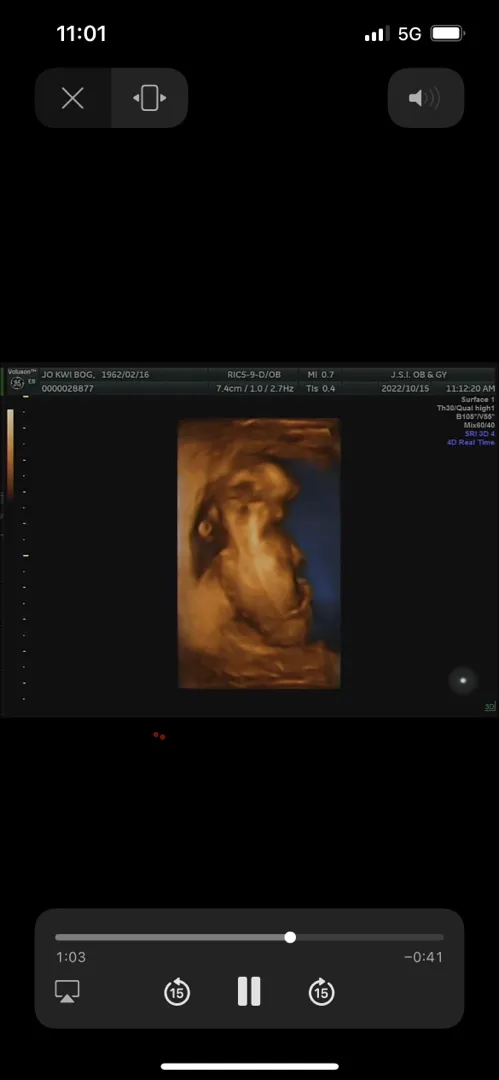Open the AirPlay streaming options
The image size is (499, 1080).
[x=67, y=991]
